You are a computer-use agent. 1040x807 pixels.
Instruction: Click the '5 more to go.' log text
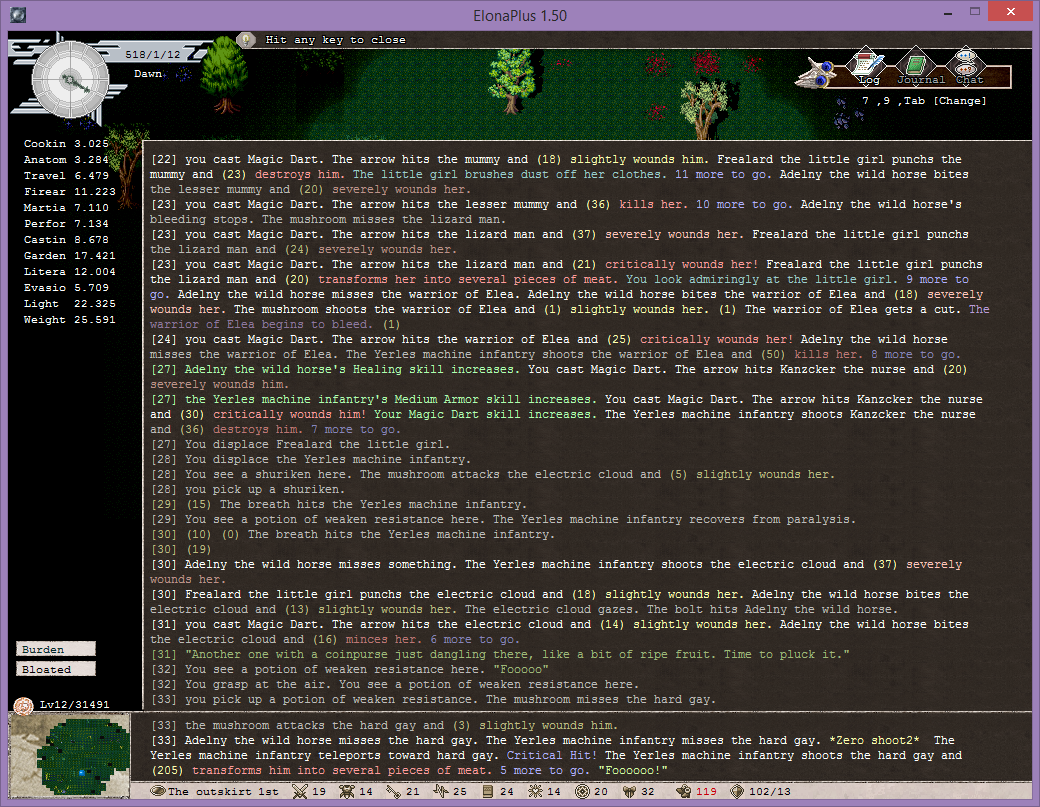pyautogui.click(x=545, y=770)
